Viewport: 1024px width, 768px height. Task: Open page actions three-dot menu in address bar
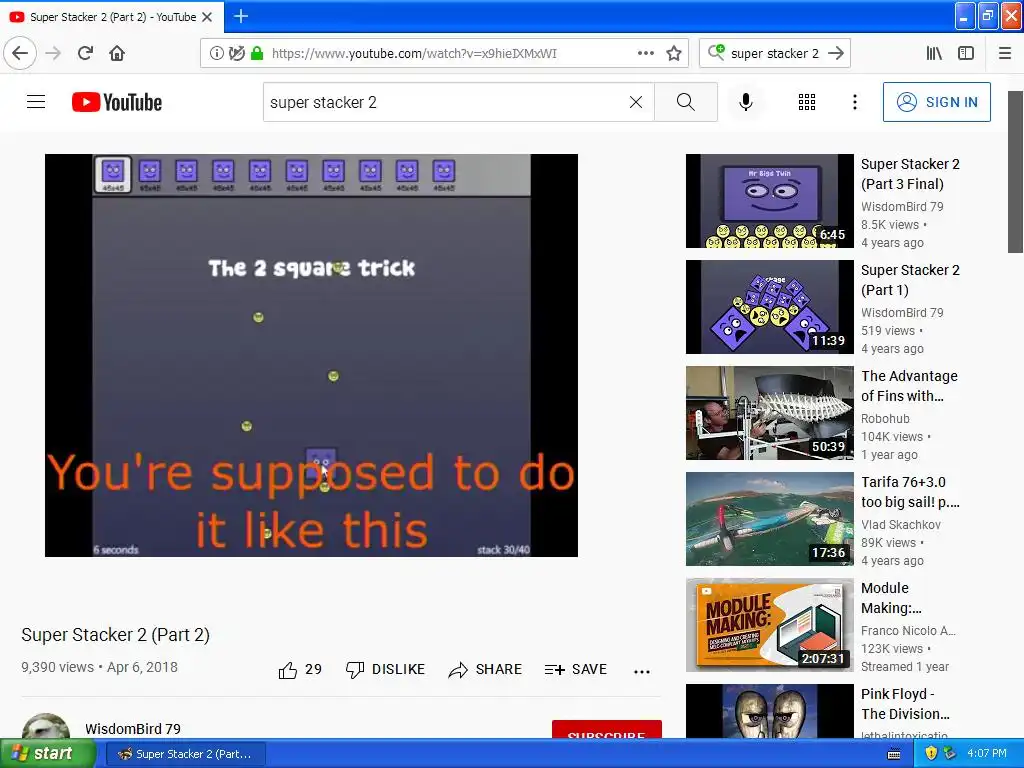click(x=645, y=54)
